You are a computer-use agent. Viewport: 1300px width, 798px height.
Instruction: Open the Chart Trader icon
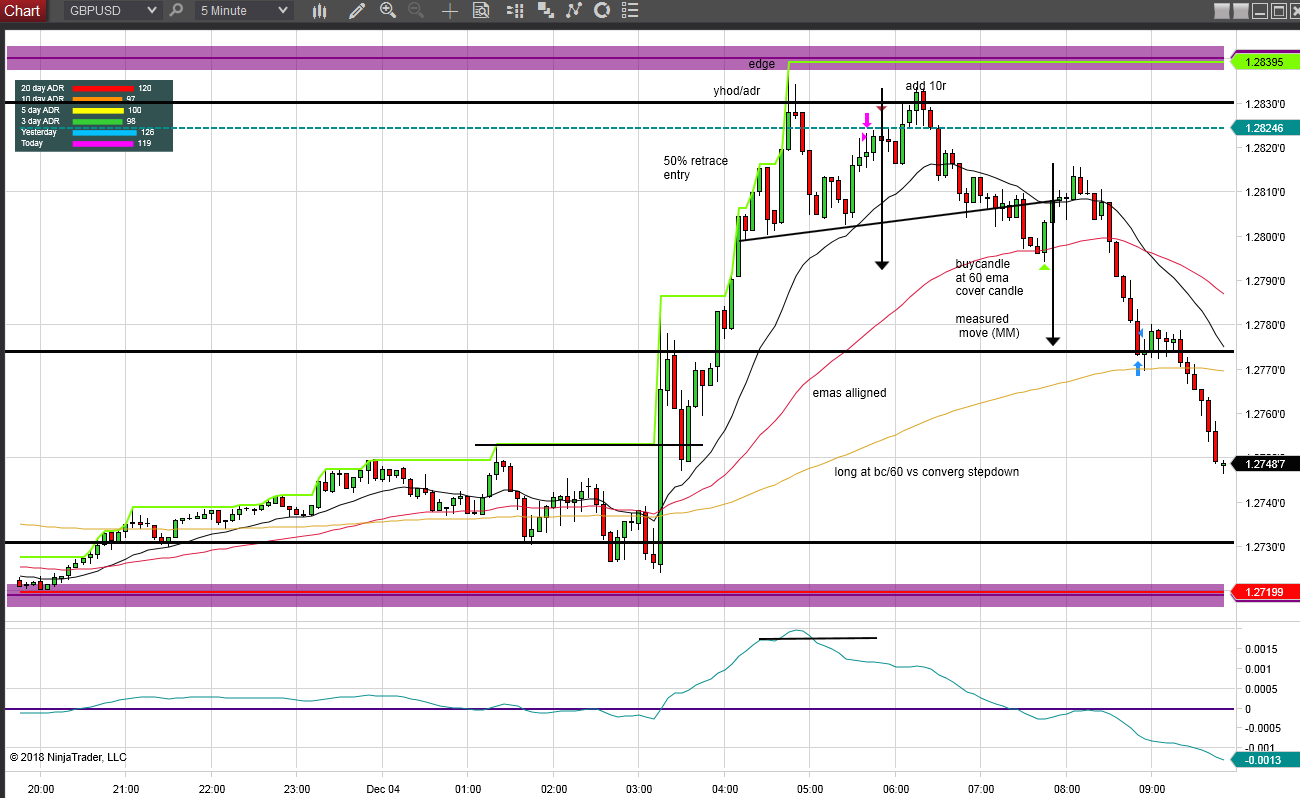[x=513, y=11]
